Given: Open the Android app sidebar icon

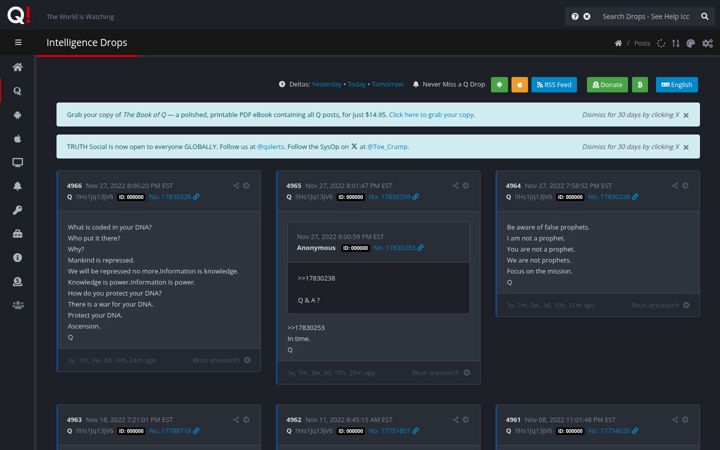Looking at the screenshot, I should [17, 115].
